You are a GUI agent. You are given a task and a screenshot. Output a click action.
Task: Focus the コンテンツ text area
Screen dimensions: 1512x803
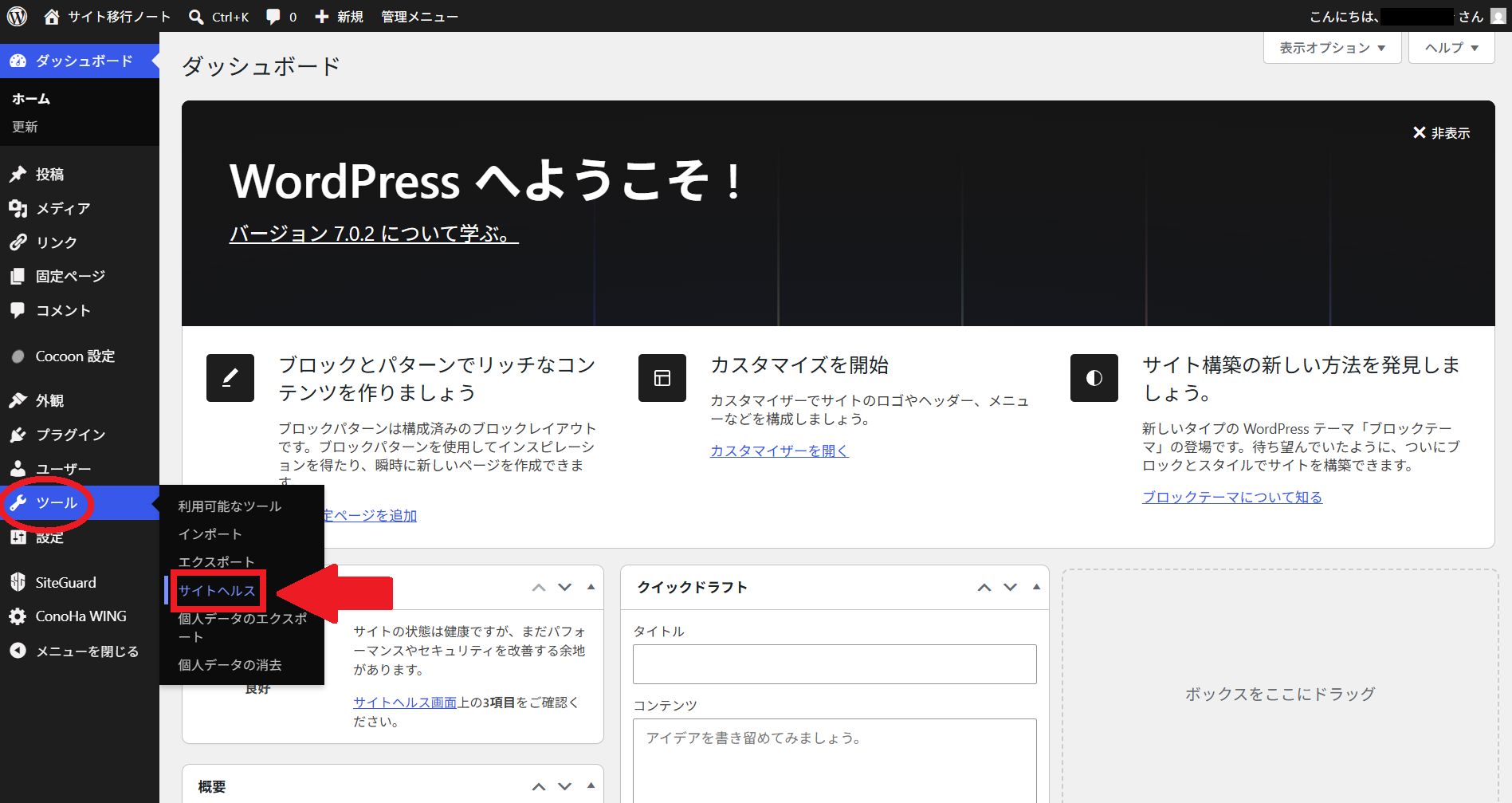point(835,761)
